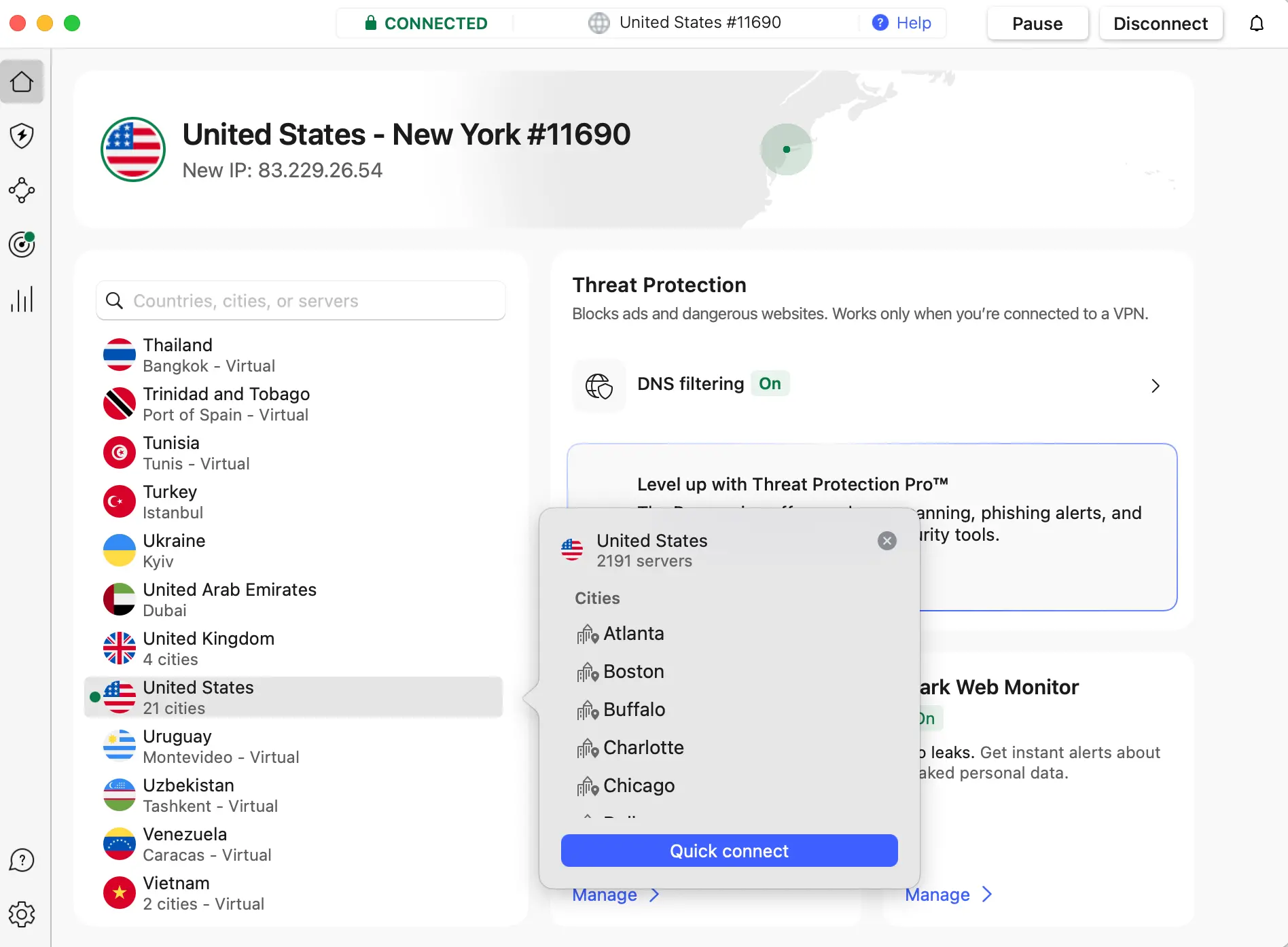Screen dimensions: 1288x947
Task: Click the green location dot on the map
Action: coord(787,149)
